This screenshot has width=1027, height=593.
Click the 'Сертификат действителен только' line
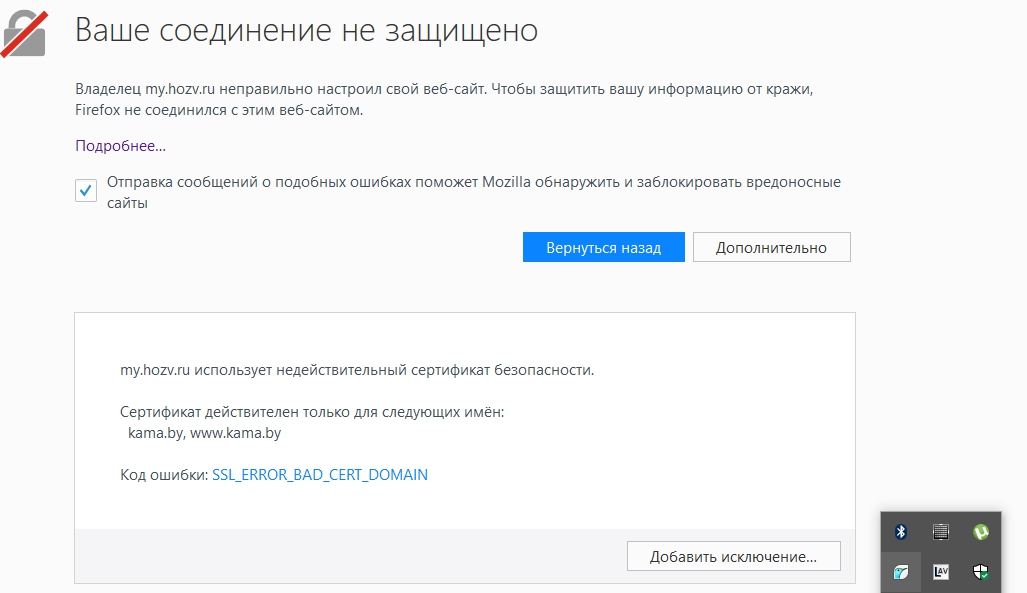(x=312, y=412)
